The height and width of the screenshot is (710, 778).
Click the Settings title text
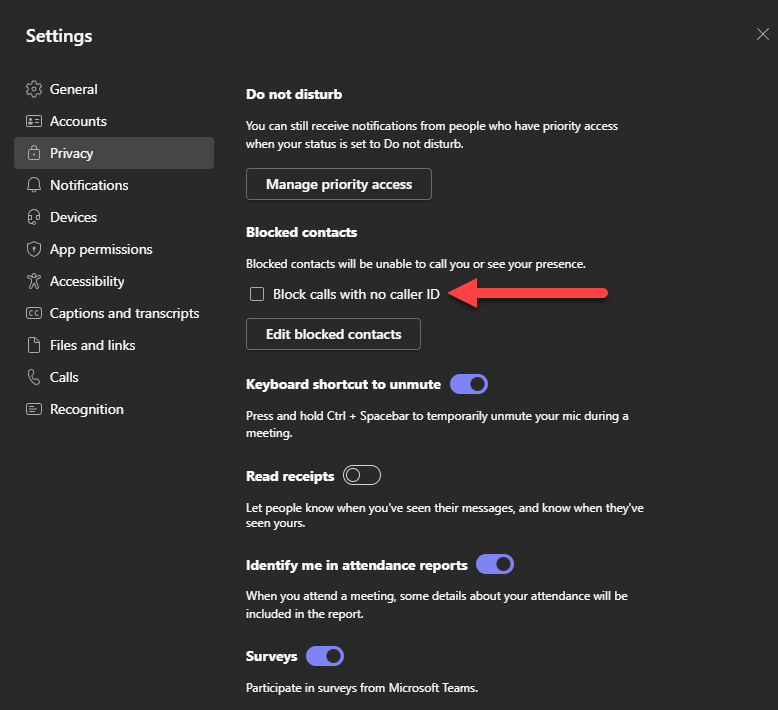59,36
